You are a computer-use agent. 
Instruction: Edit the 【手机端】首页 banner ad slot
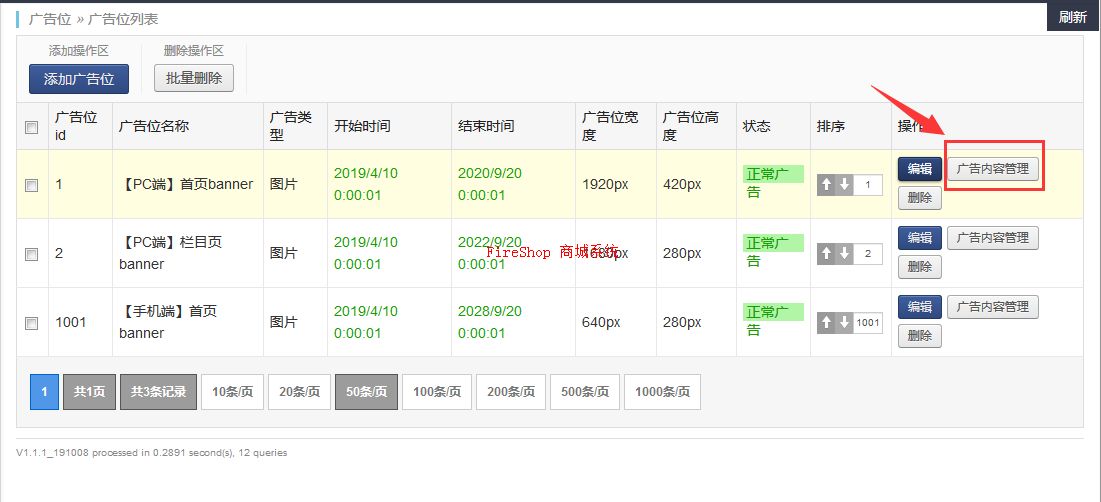919,306
